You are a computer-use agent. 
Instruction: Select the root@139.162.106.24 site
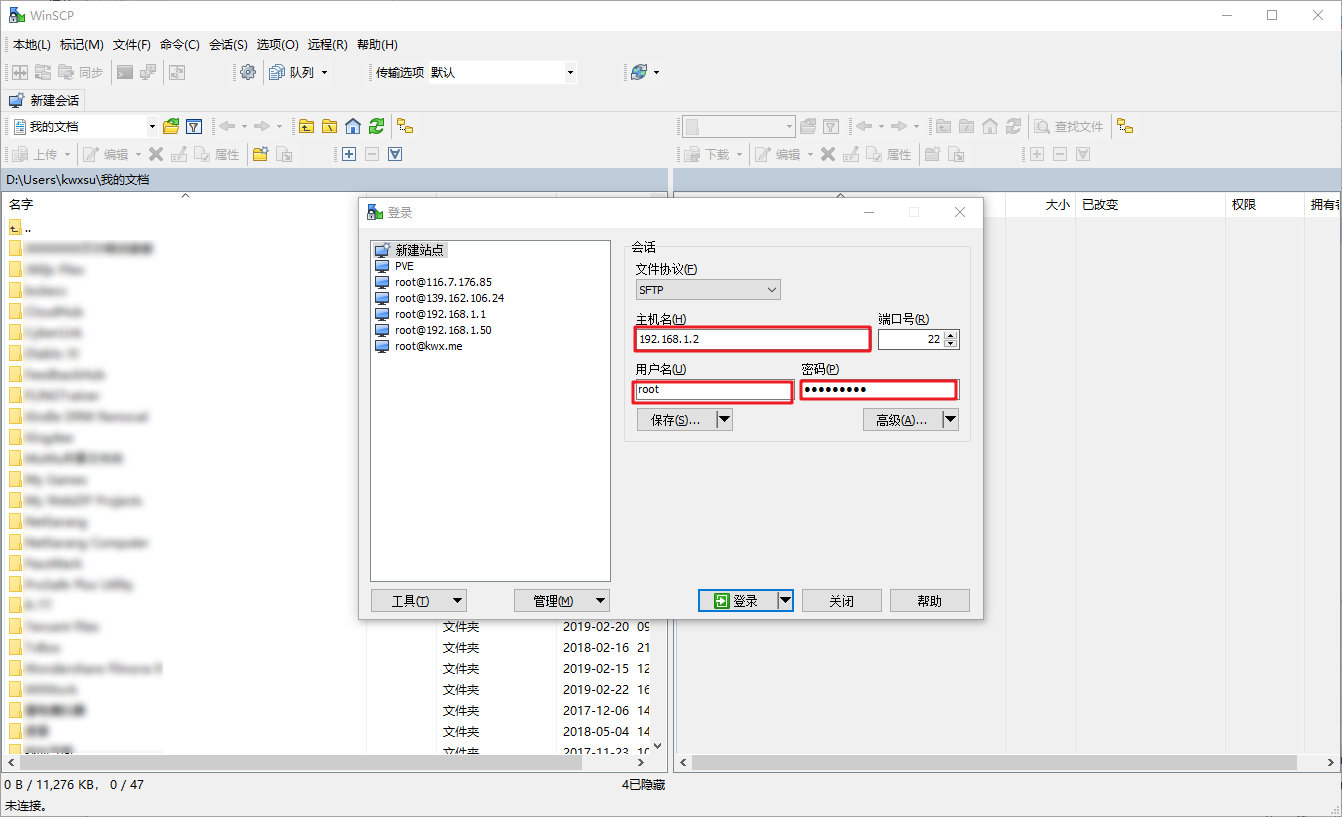point(440,298)
